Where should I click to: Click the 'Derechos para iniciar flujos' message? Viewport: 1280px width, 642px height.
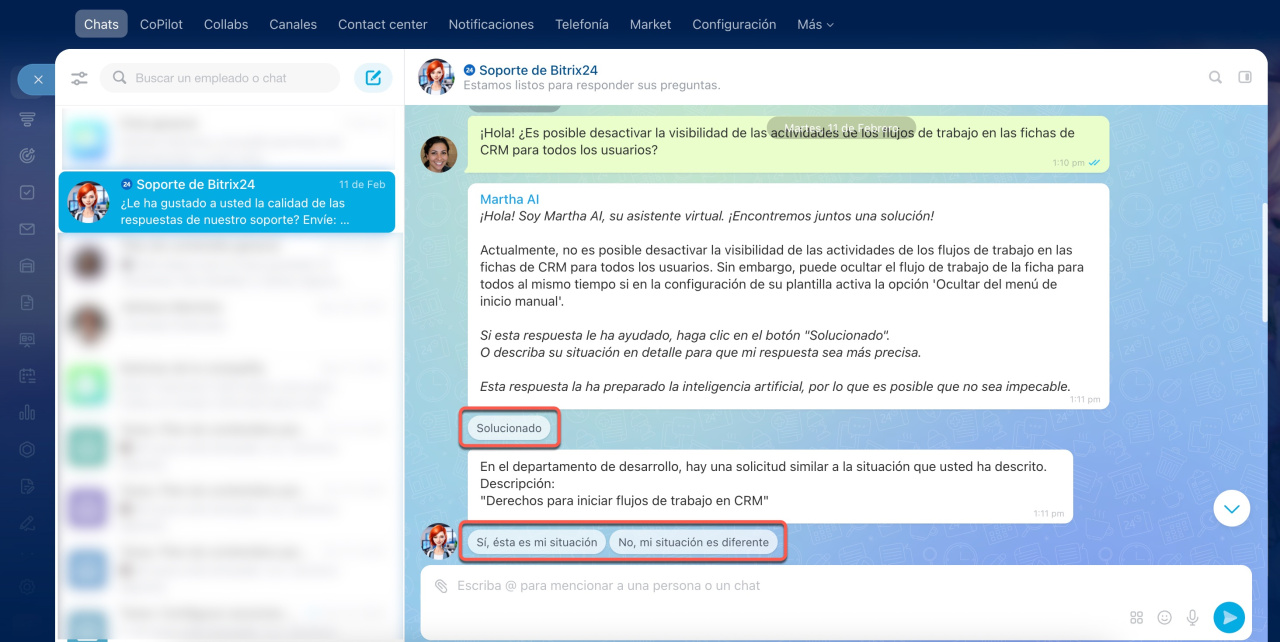[x=771, y=484]
